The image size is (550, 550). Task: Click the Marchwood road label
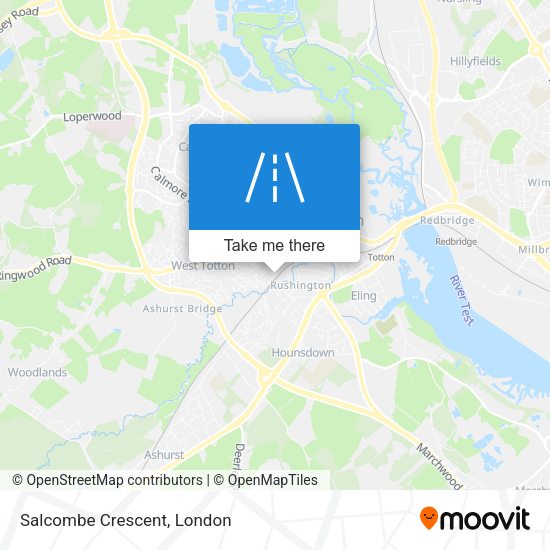(439, 466)
